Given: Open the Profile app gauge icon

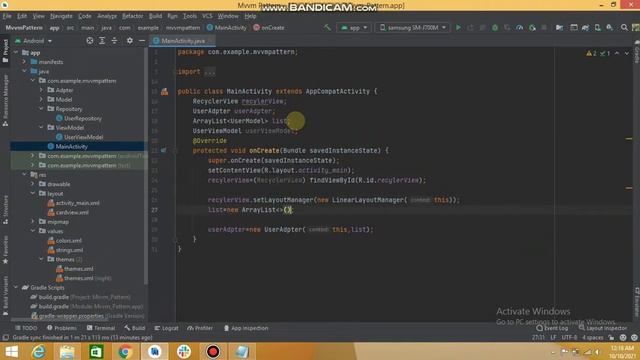Looking at the screenshot, I should point(519,27).
